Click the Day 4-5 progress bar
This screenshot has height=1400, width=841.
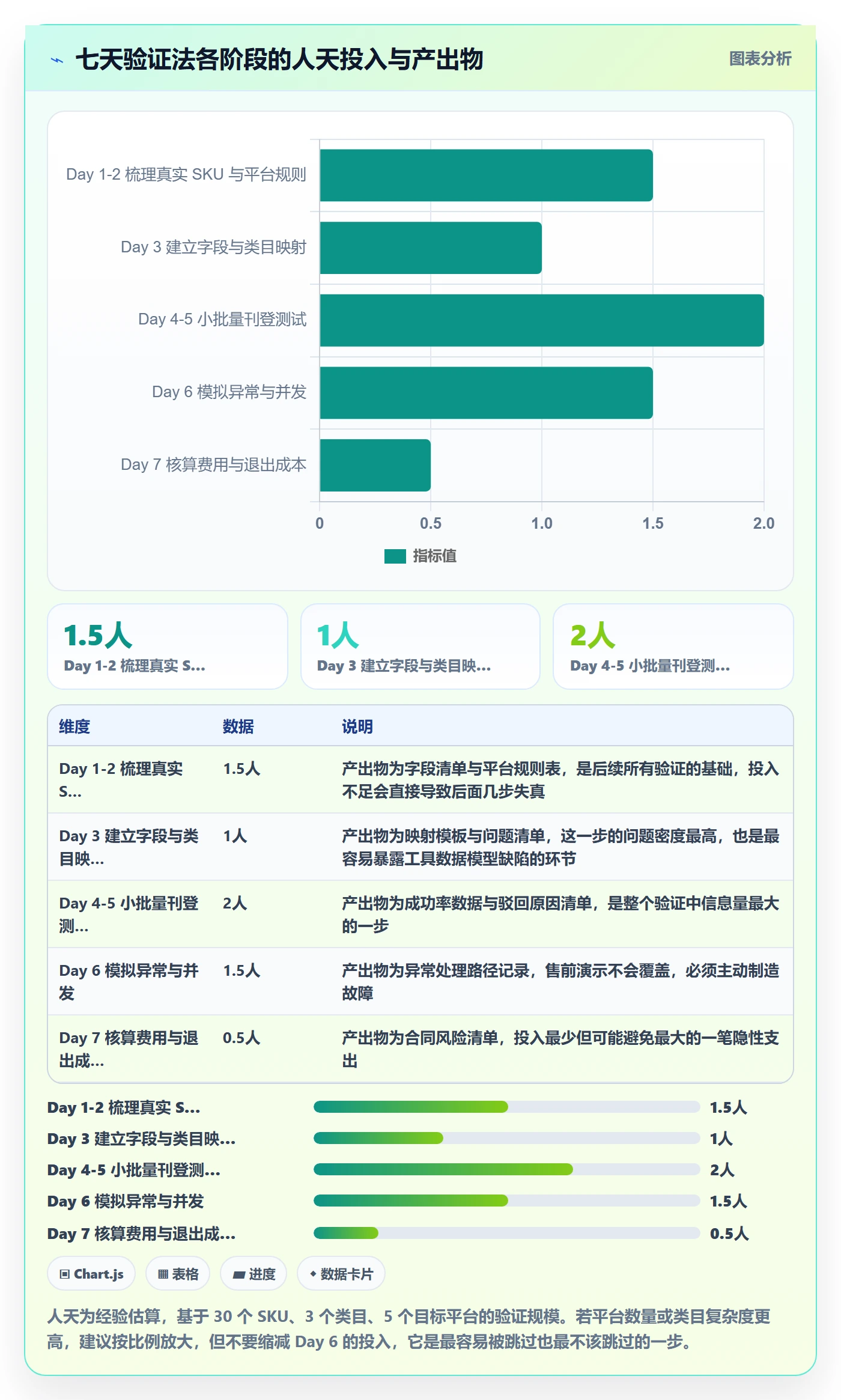pos(507,1169)
